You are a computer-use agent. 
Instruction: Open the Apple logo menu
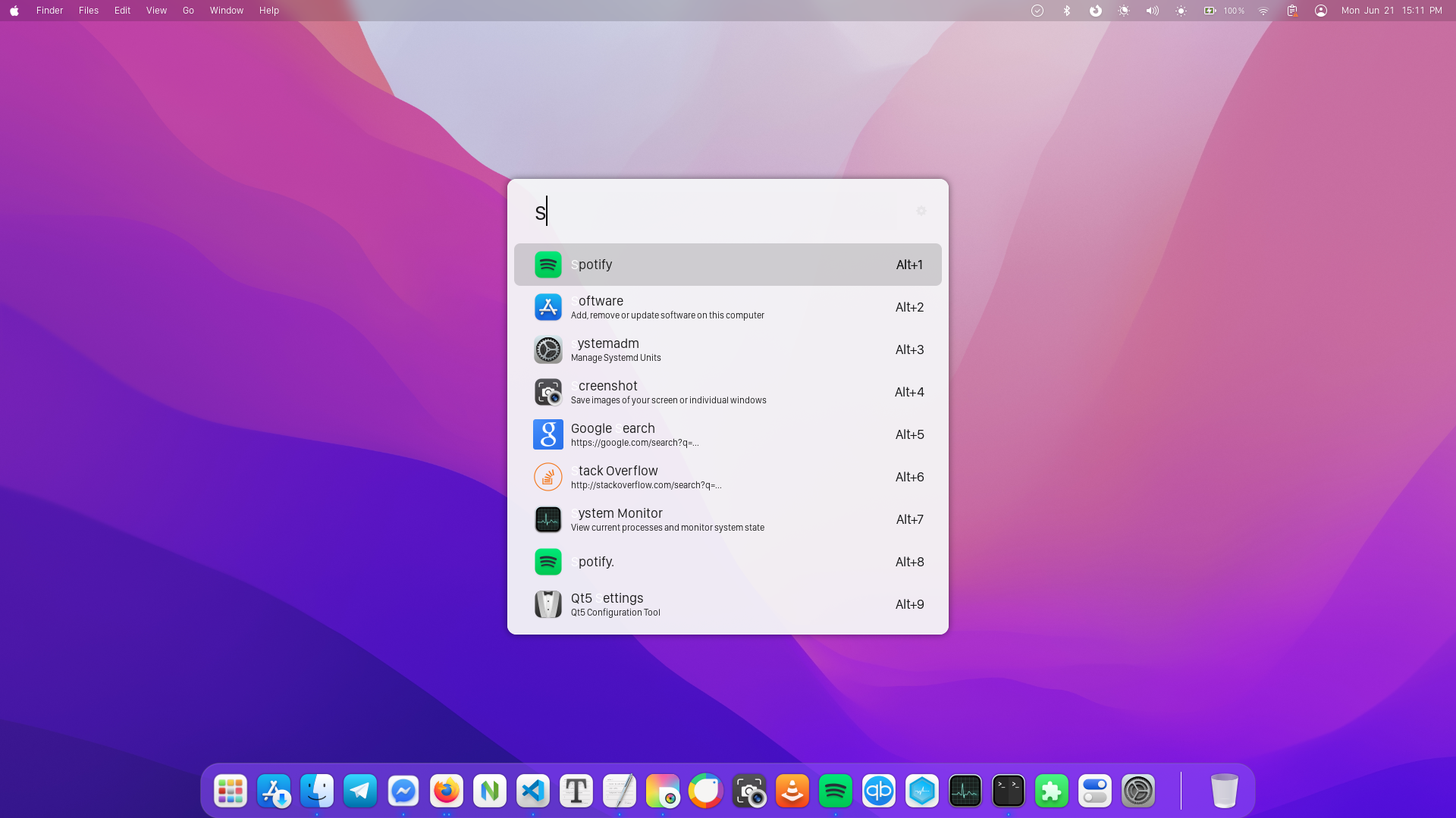point(14,11)
